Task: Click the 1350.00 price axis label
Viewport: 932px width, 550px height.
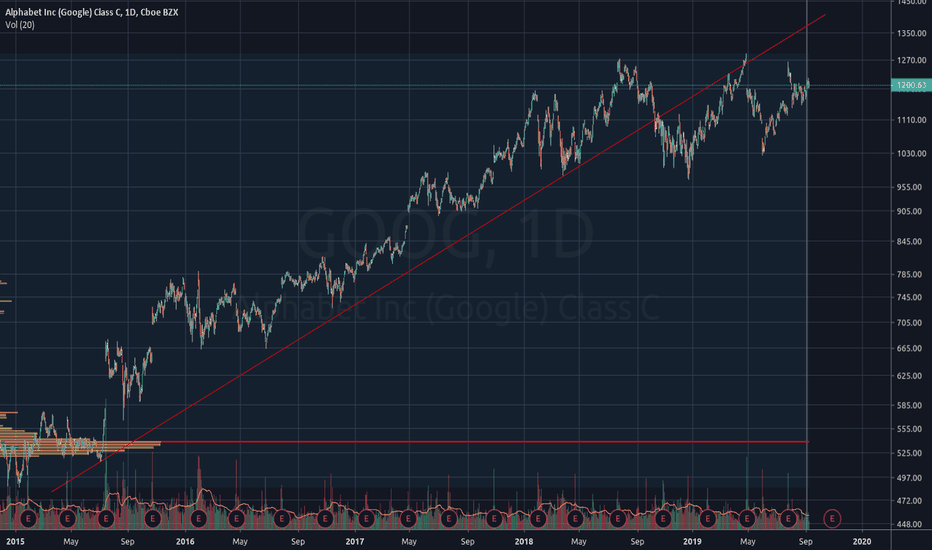Action: pos(912,33)
